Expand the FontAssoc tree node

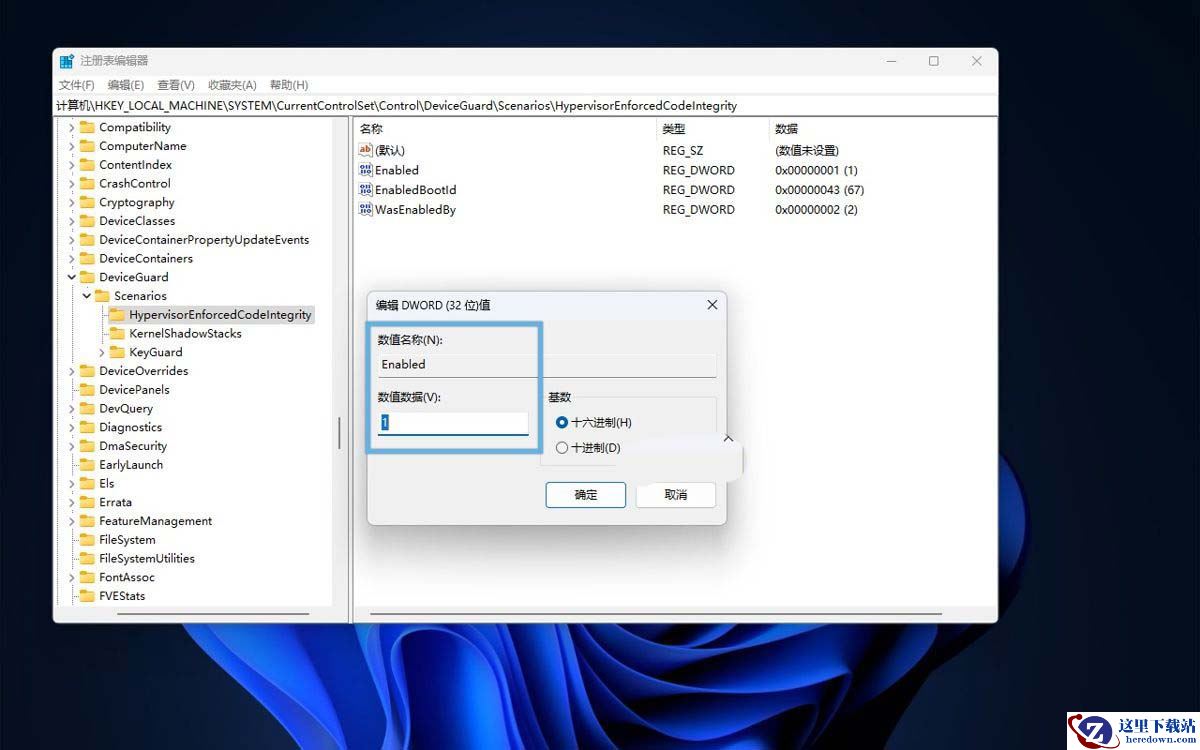tap(72, 577)
